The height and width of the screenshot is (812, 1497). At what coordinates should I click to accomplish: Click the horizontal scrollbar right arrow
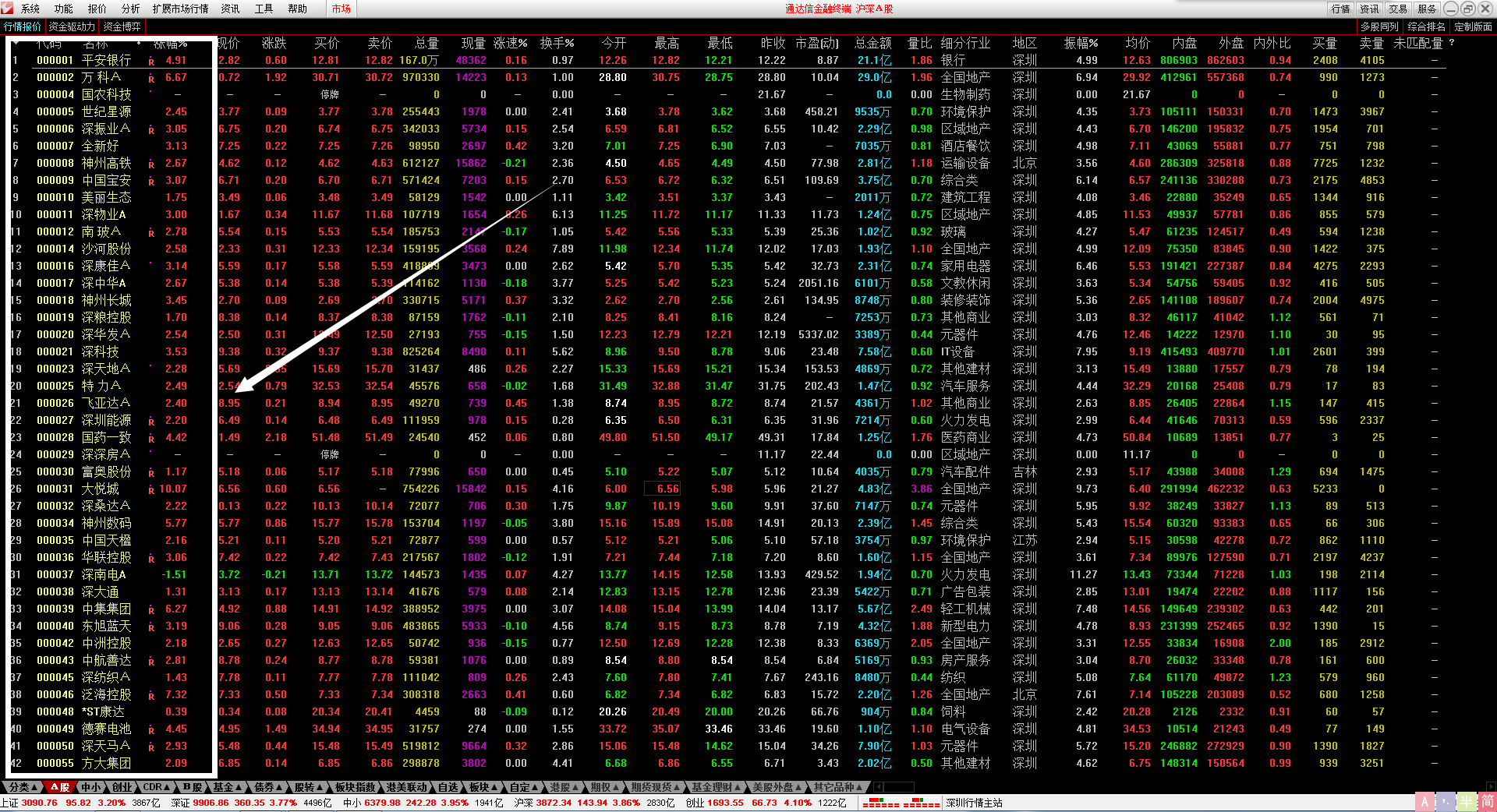point(1492,787)
